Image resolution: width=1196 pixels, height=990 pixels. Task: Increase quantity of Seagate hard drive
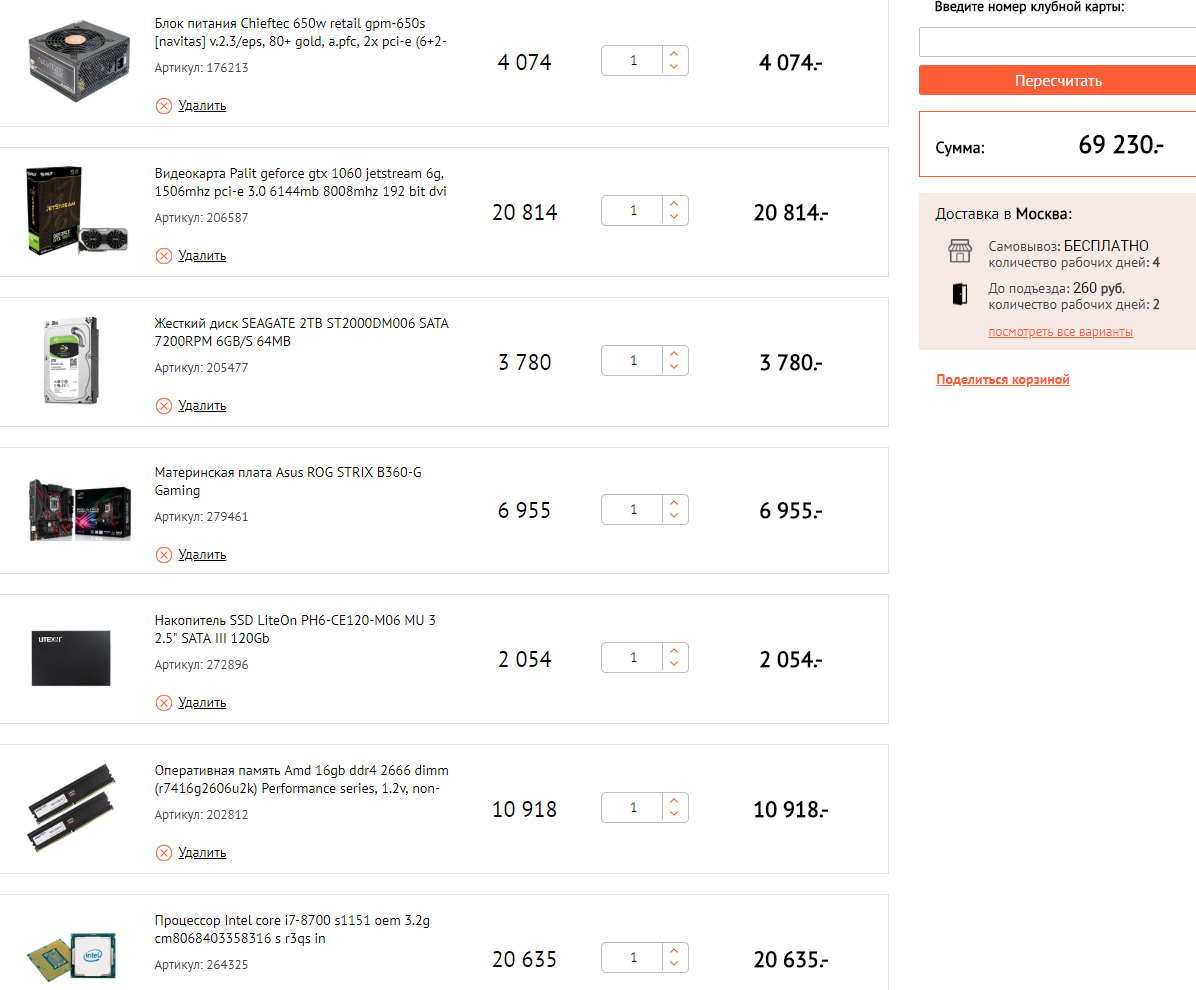[674, 354]
